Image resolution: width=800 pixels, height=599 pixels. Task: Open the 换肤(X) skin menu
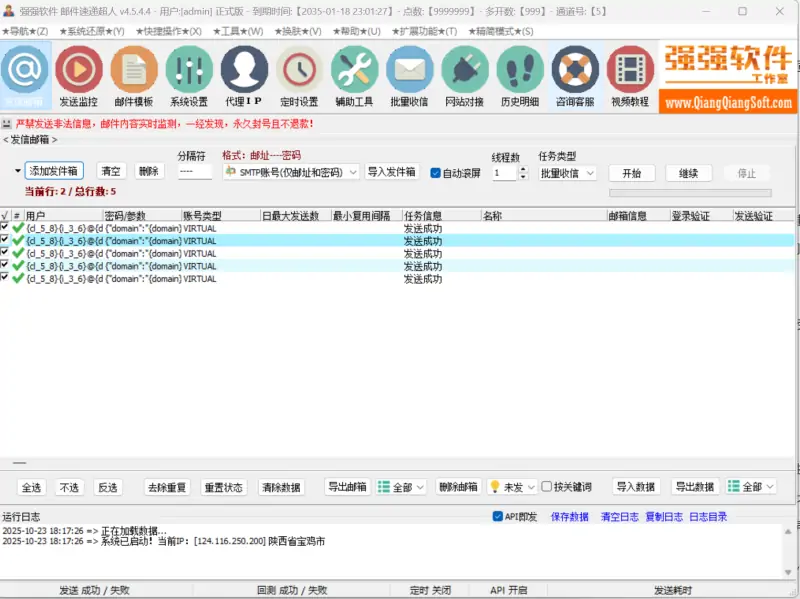click(x=297, y=31)
